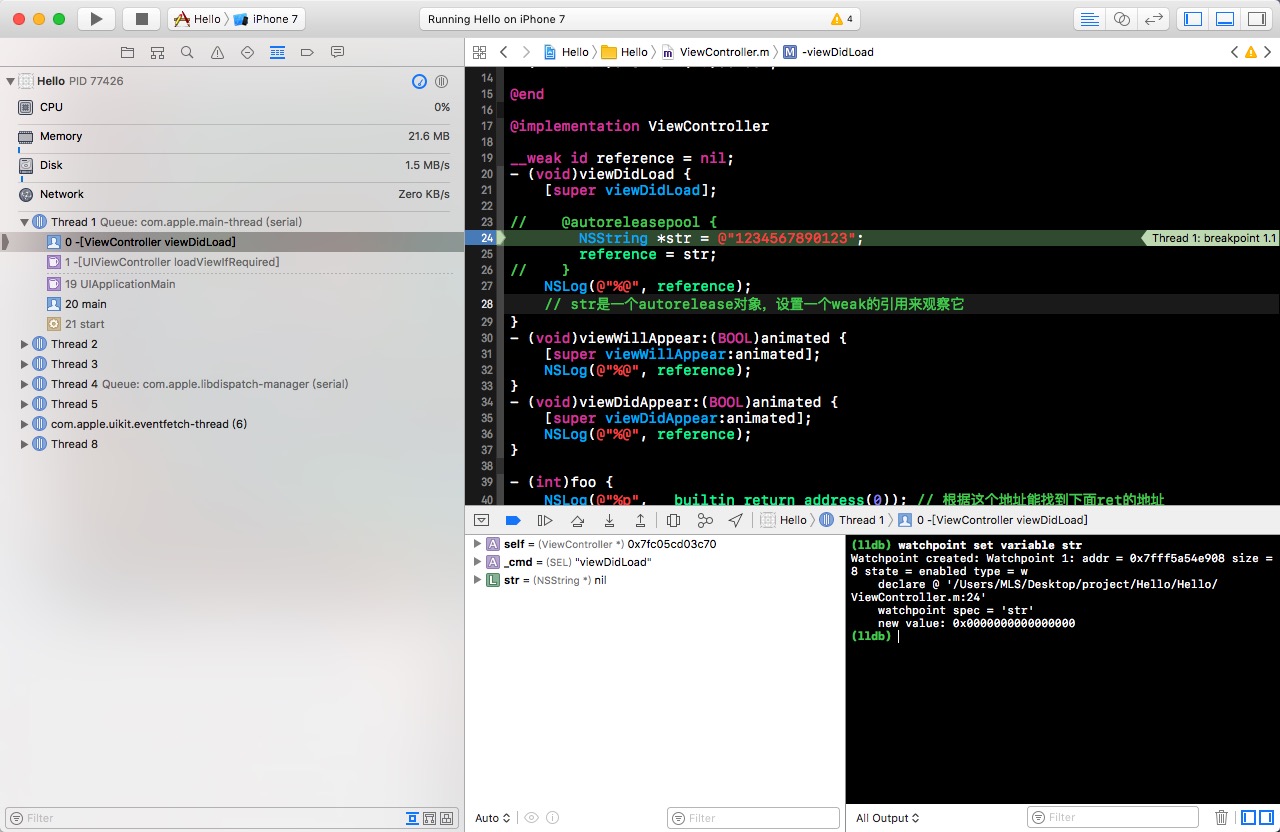Toggle the left navigator panel visibility
The width and height of the screenshot is (1280, 832).
[1192, 19]
